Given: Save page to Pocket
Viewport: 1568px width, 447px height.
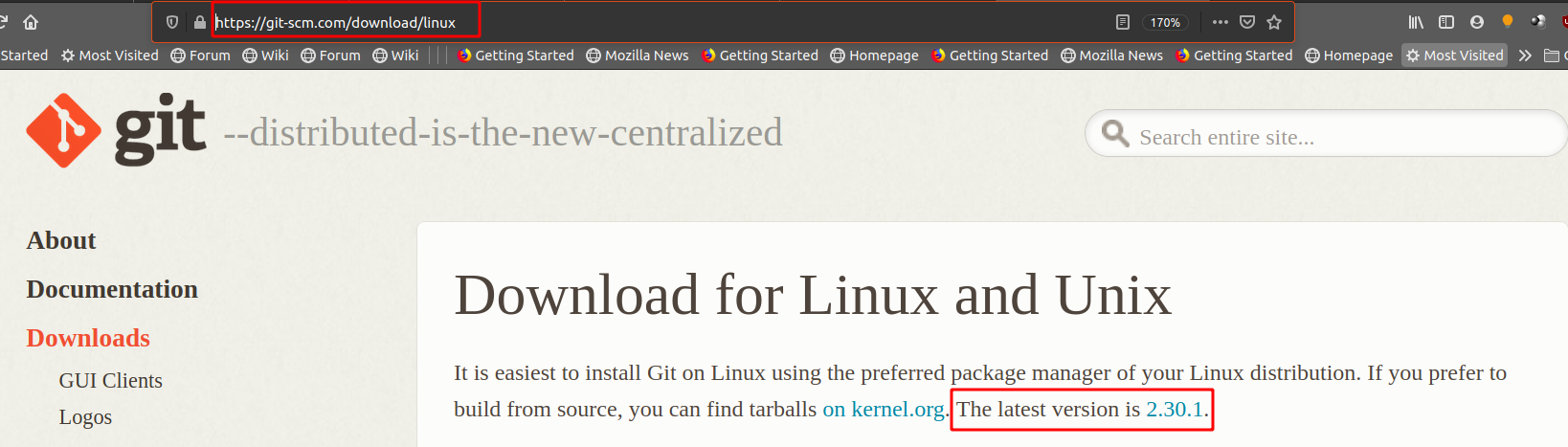Looking at the screenshot, I should 1247,22.
